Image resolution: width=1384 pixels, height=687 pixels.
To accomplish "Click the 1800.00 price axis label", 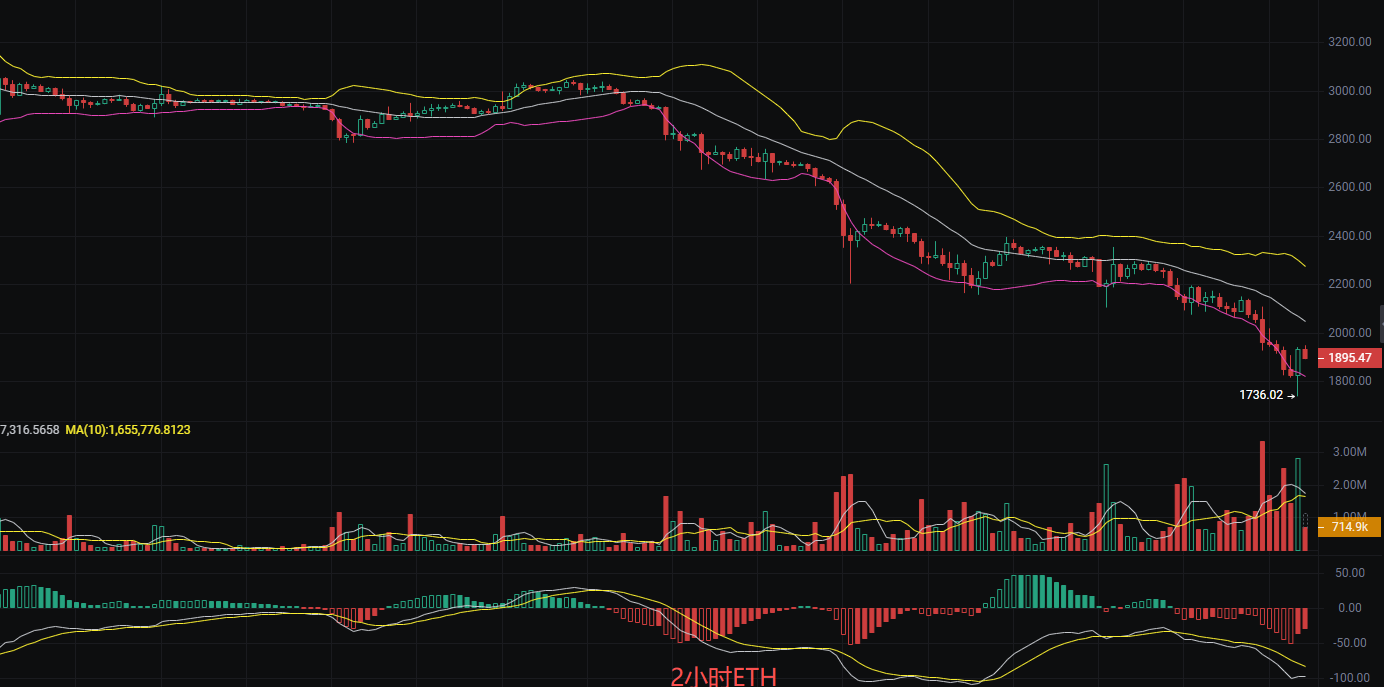I will [1349, 381].
